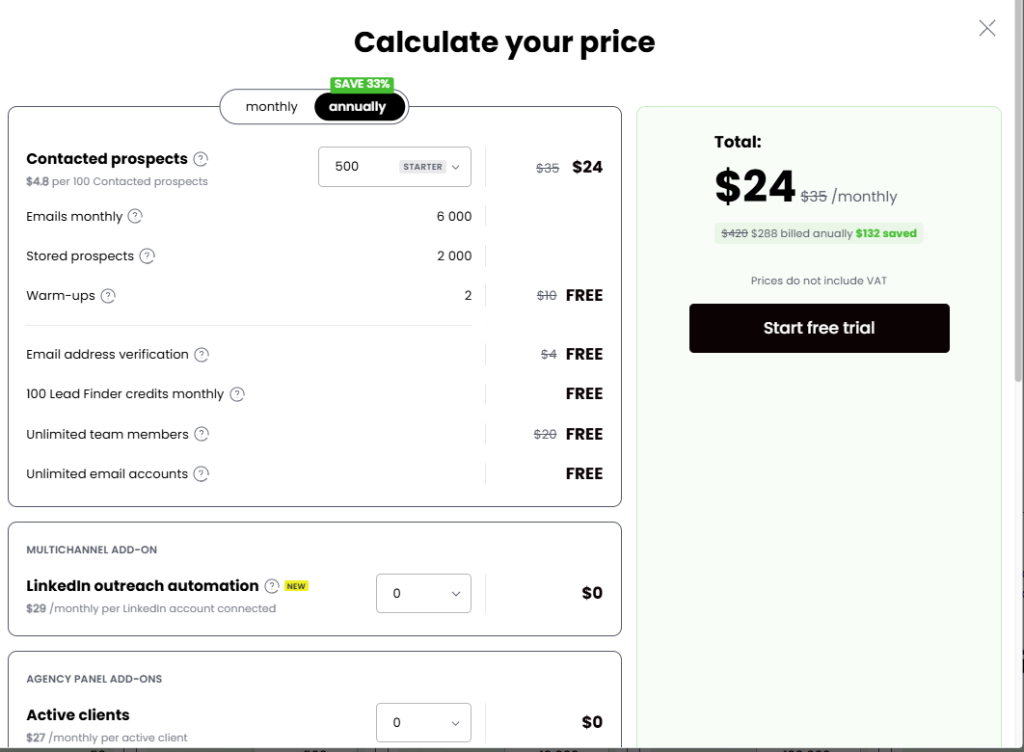Open the Stored prospects info icon
1024x752 pixels.
[148, 256]
